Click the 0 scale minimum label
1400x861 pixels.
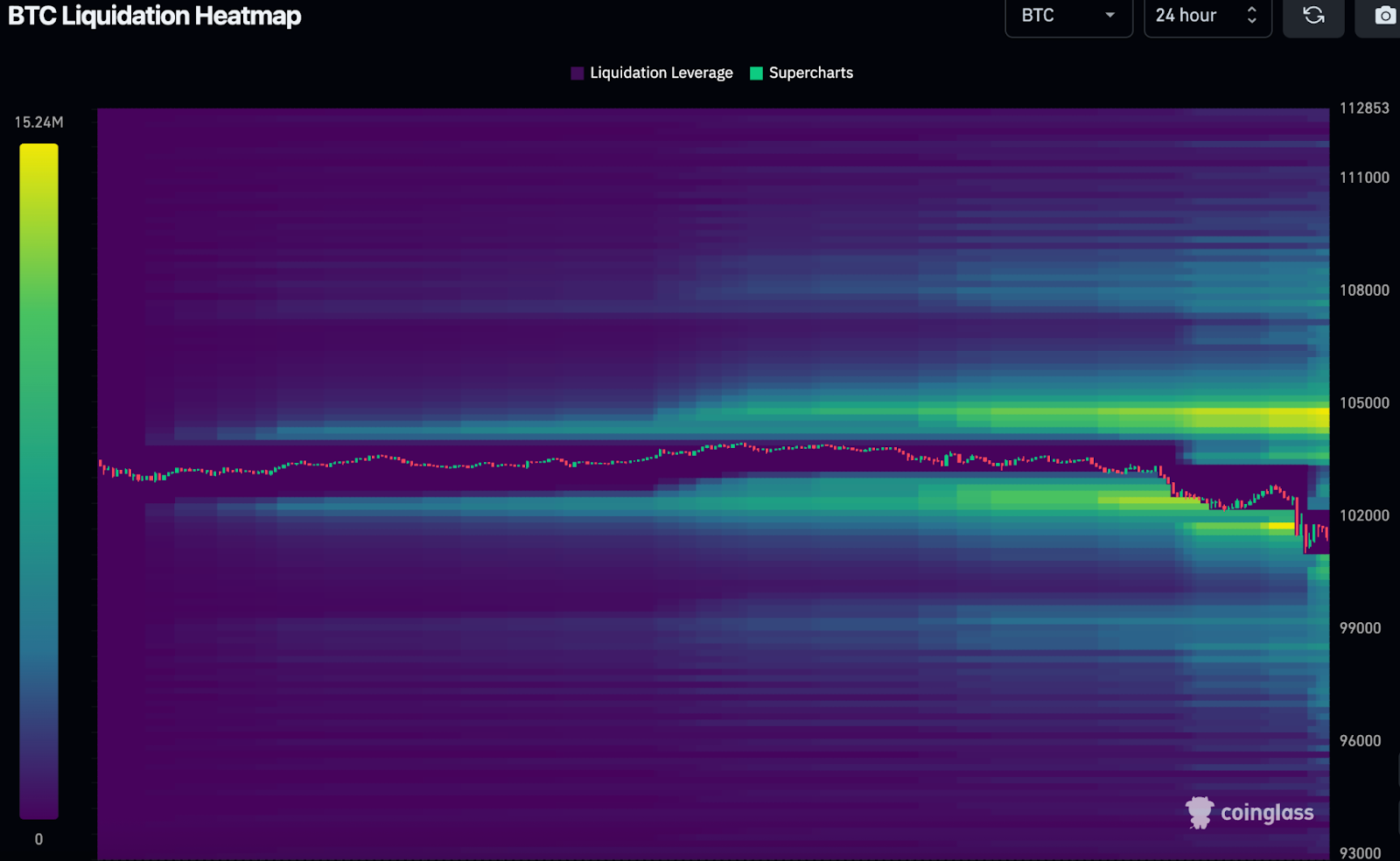38,839
